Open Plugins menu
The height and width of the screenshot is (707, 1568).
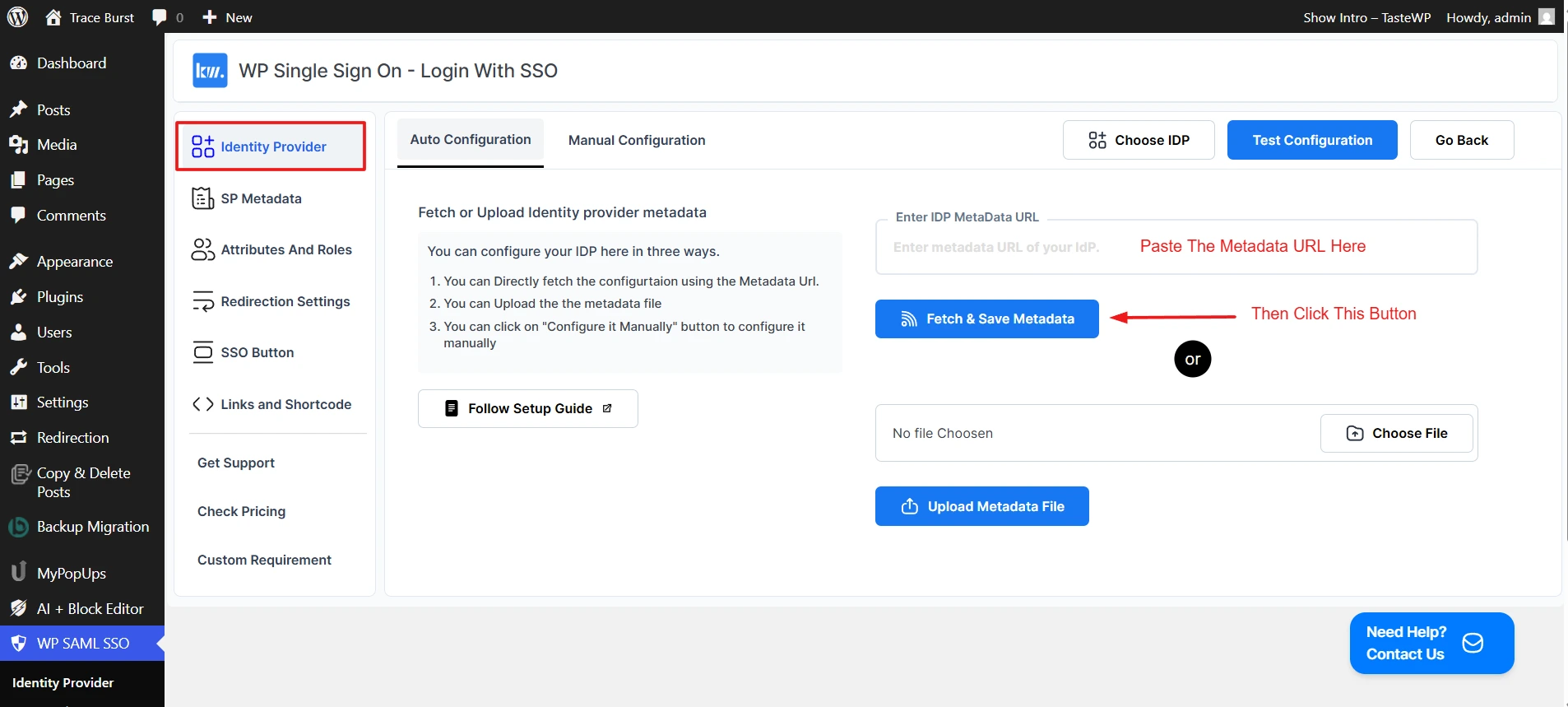coord(82,297)
